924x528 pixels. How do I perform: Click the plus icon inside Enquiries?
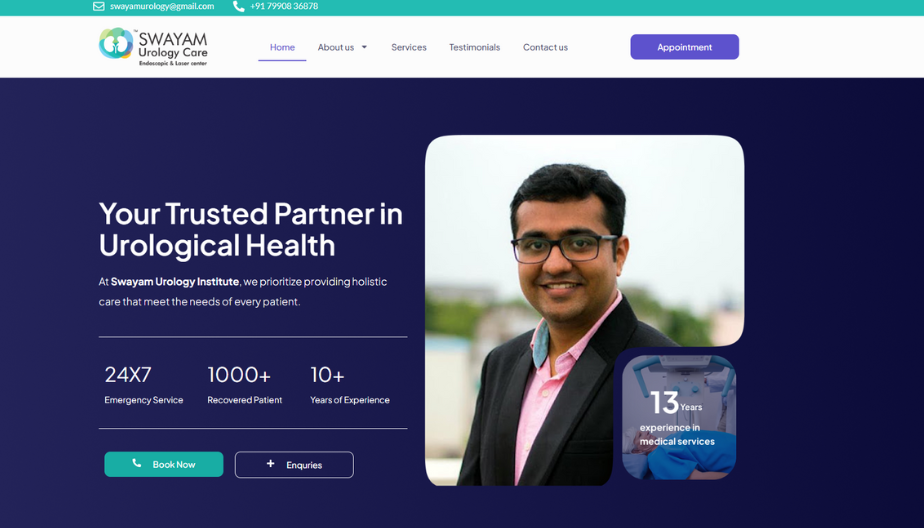click(270, 464)
